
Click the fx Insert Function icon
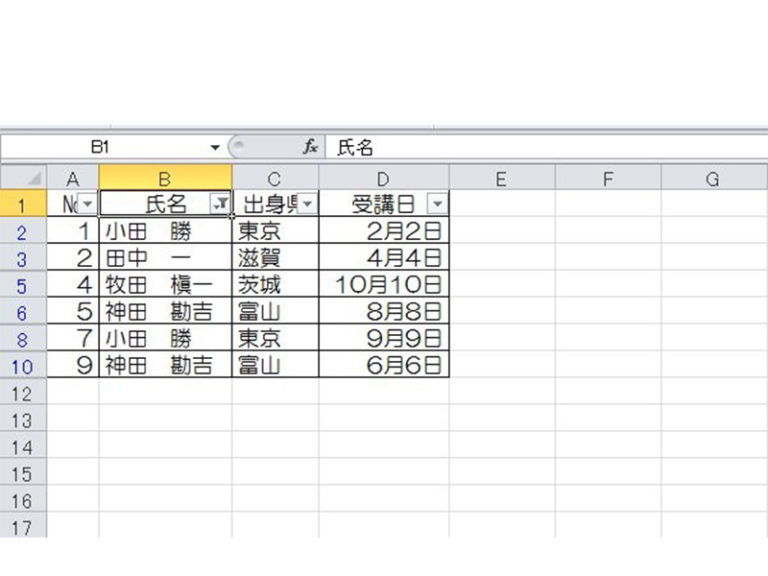pos(311,147)
